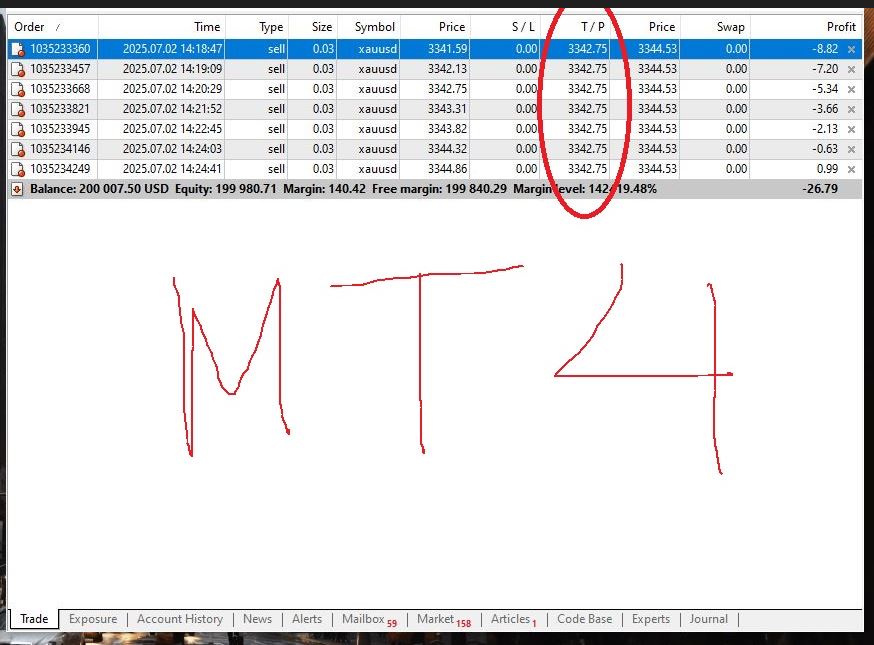Close order with profit -0.63
The height and width of the screenshot is (645, 874).
coord(851,149)
